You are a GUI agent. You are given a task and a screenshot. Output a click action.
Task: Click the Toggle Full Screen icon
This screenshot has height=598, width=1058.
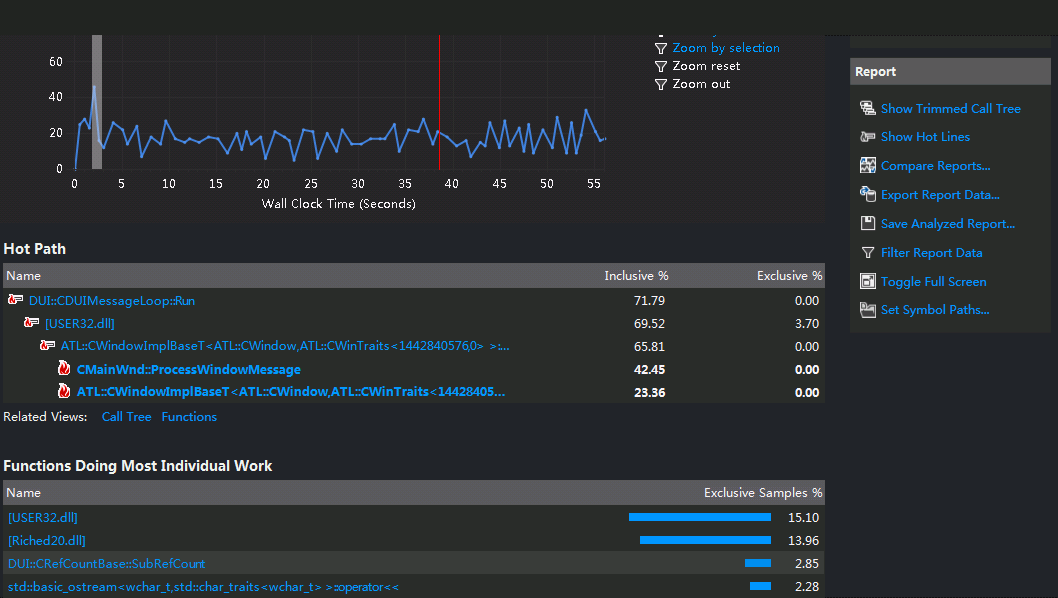coord(867,281)
